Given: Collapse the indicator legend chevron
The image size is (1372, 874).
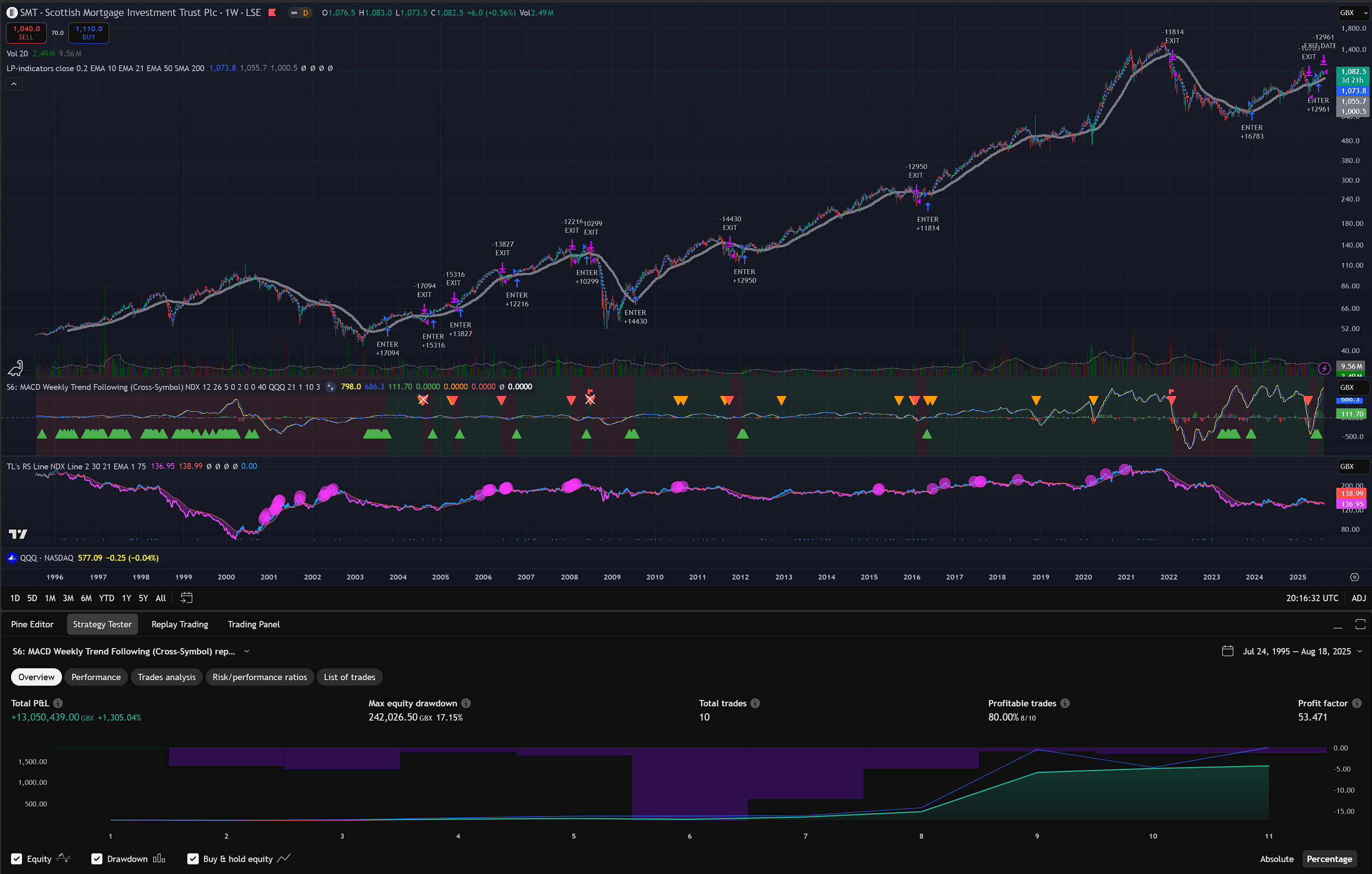Looking at the screenshot, I should (14, 85).
